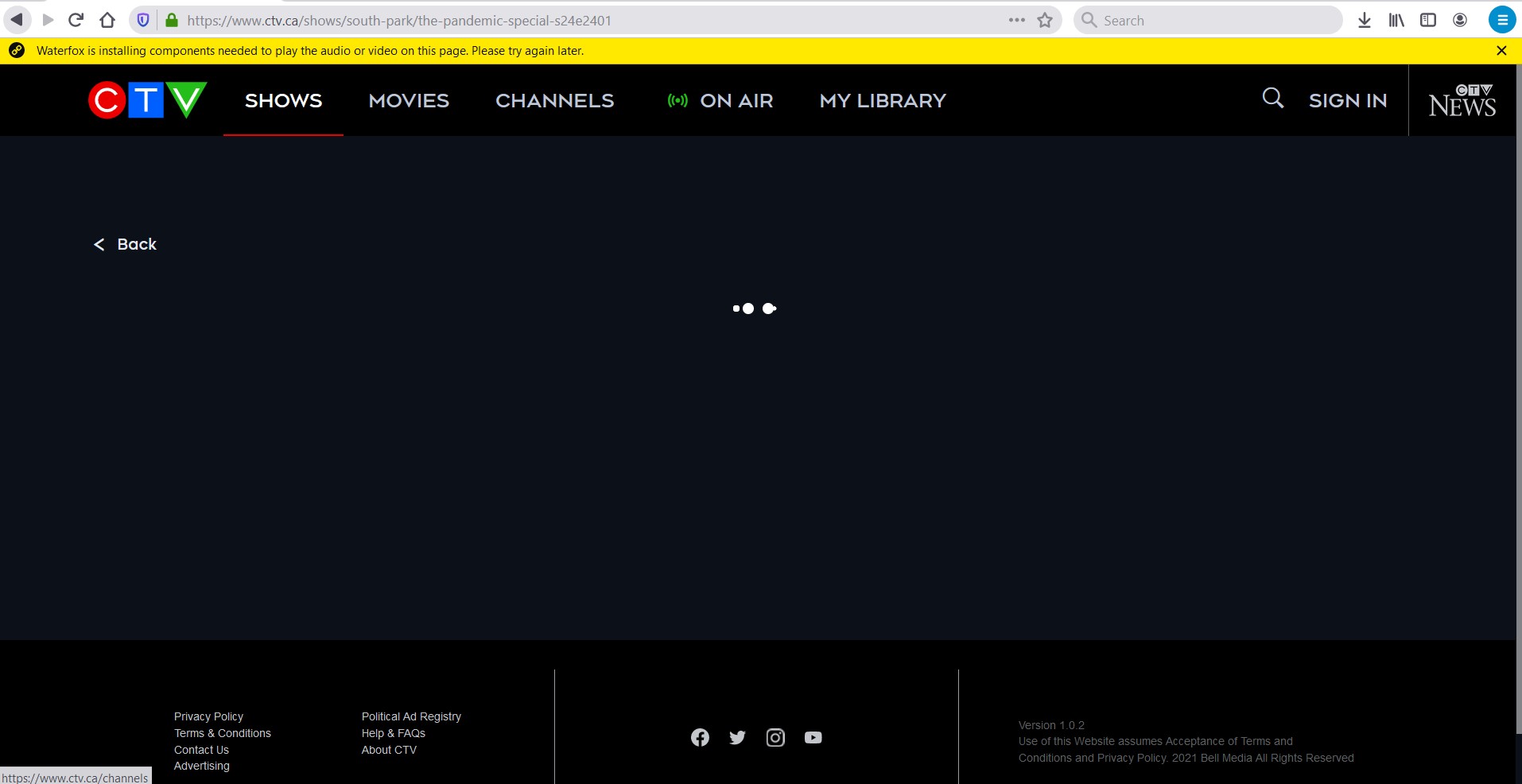Switch to the MOVIES section
The width and height of the screenshot is (1522, 784).
408,100
